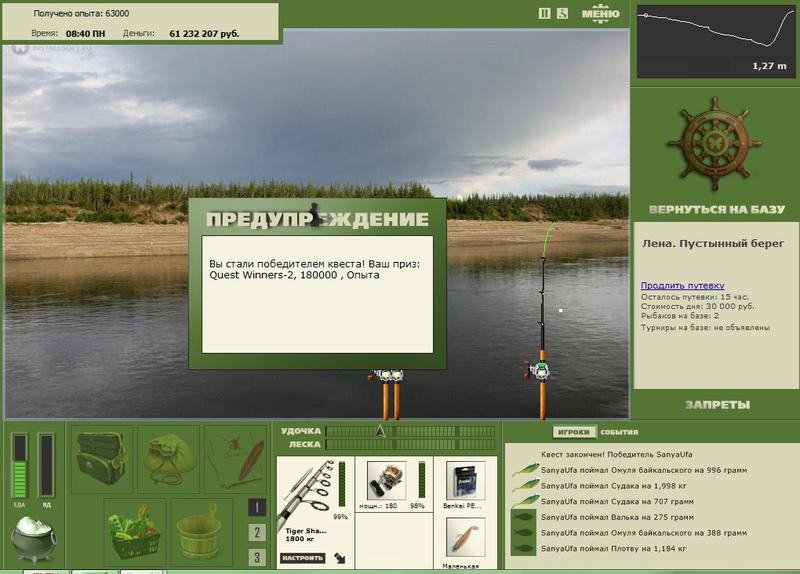Screen dimensions: 800x574
Task: Click the money value 61 232 207 руб.
Action: click(204, 34)
